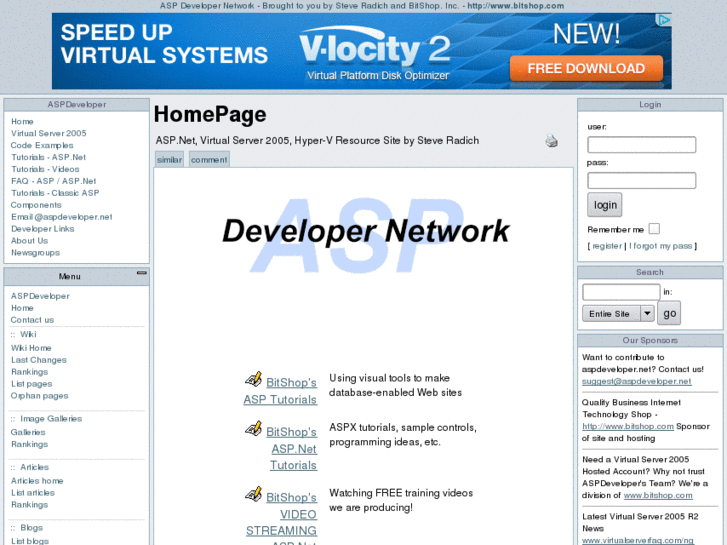Open the Galleries link

[28, 432]
